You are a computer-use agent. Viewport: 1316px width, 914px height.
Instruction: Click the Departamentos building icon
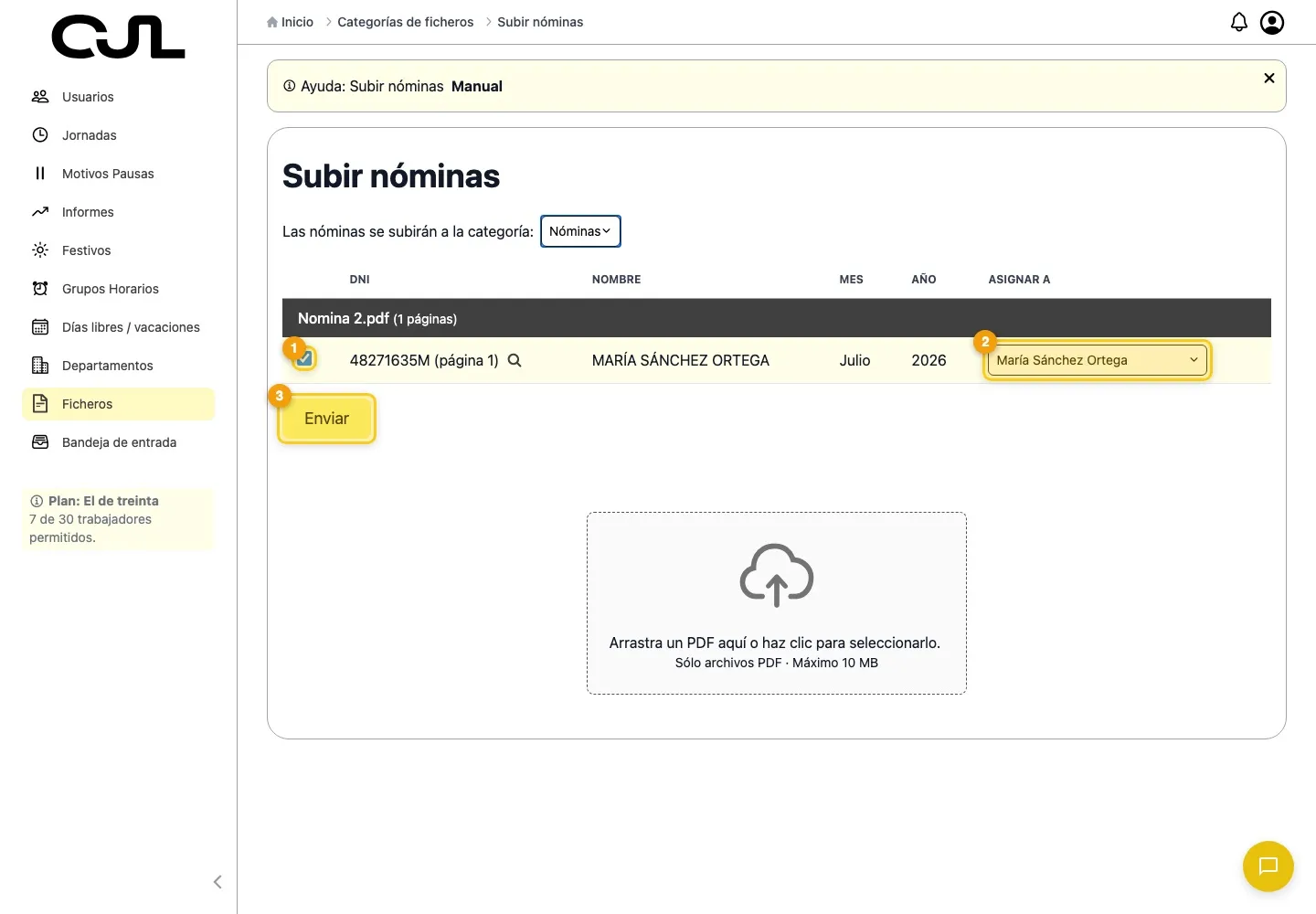click(40, 366)
